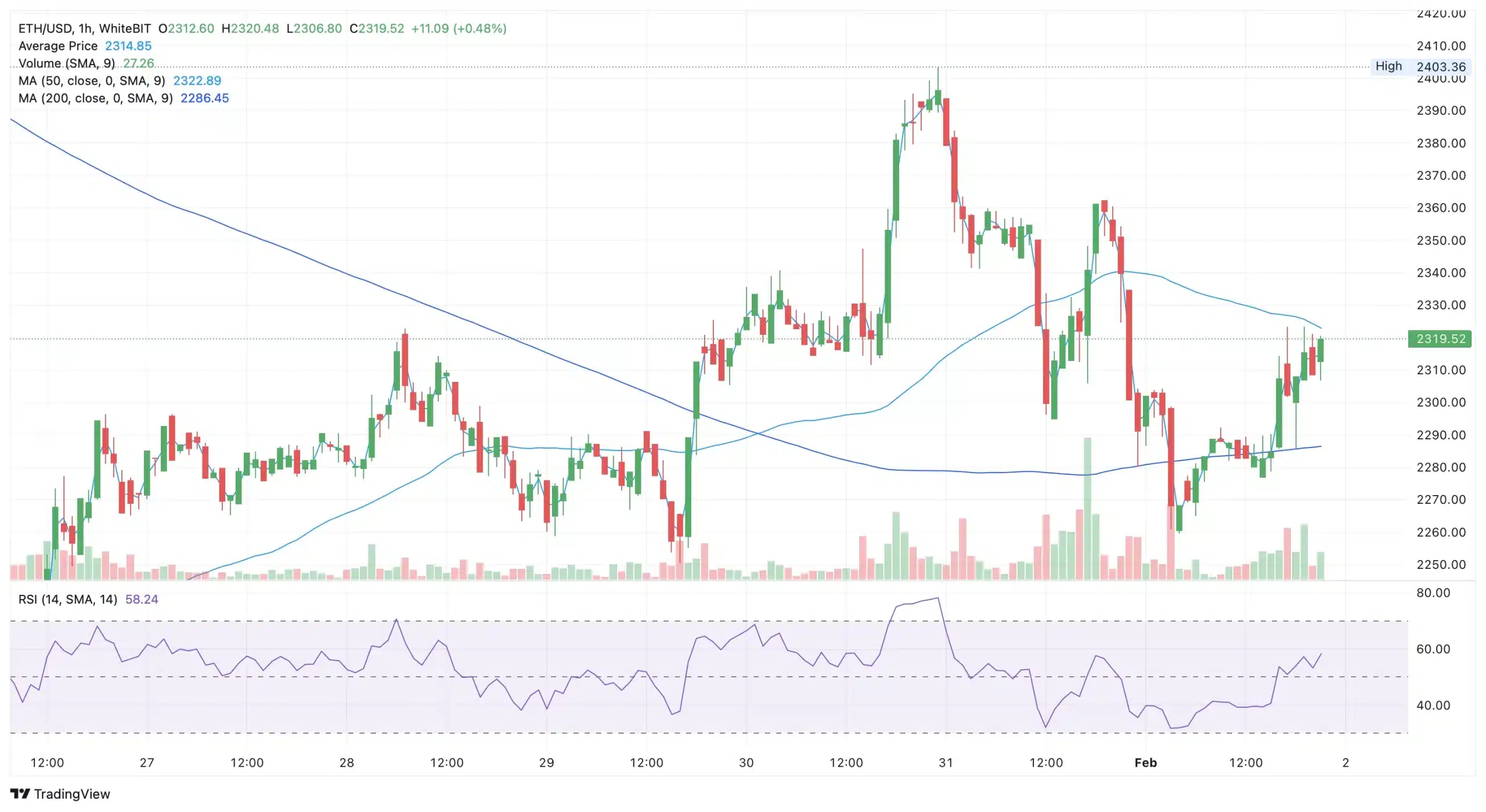Click the 2270.00 price axis label

coord(1441,499)
